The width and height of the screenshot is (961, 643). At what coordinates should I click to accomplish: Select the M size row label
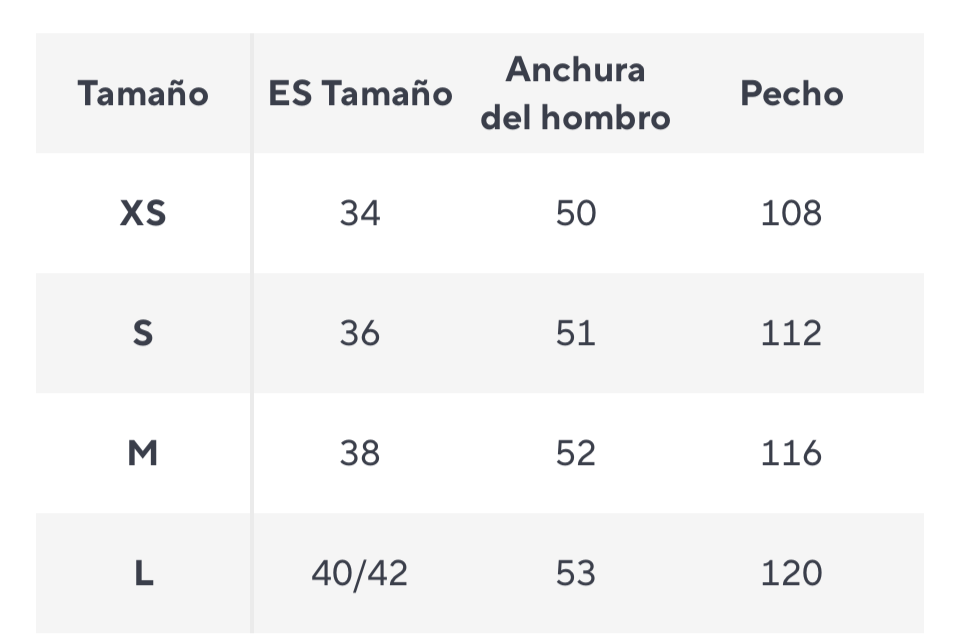click(x=143, y=454)
